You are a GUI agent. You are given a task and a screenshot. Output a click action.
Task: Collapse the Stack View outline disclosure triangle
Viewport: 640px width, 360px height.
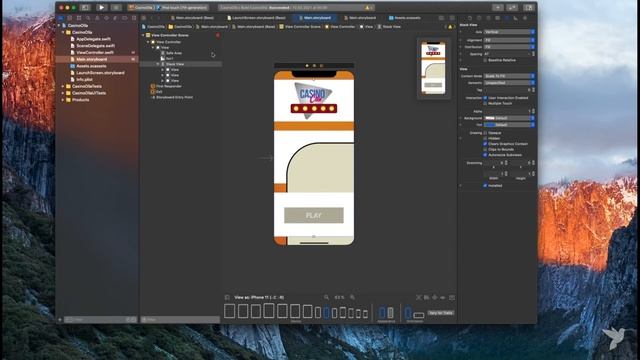click(158, 64)
